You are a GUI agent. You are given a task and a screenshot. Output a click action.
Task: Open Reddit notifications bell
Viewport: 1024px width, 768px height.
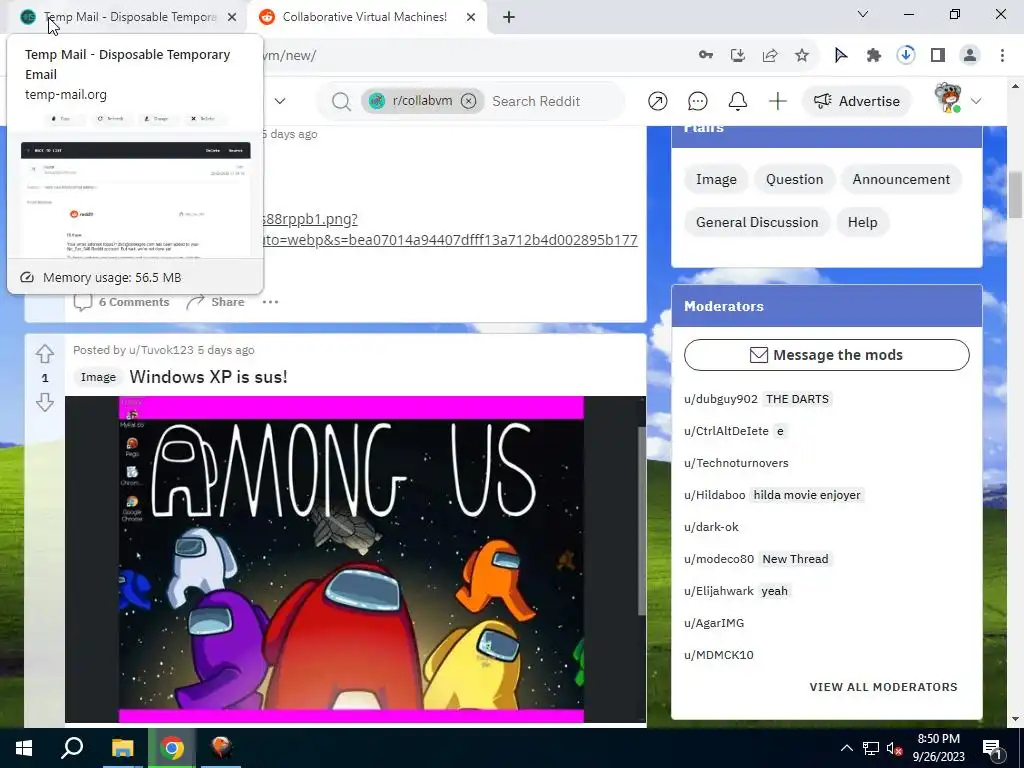[x=737, y=101]
